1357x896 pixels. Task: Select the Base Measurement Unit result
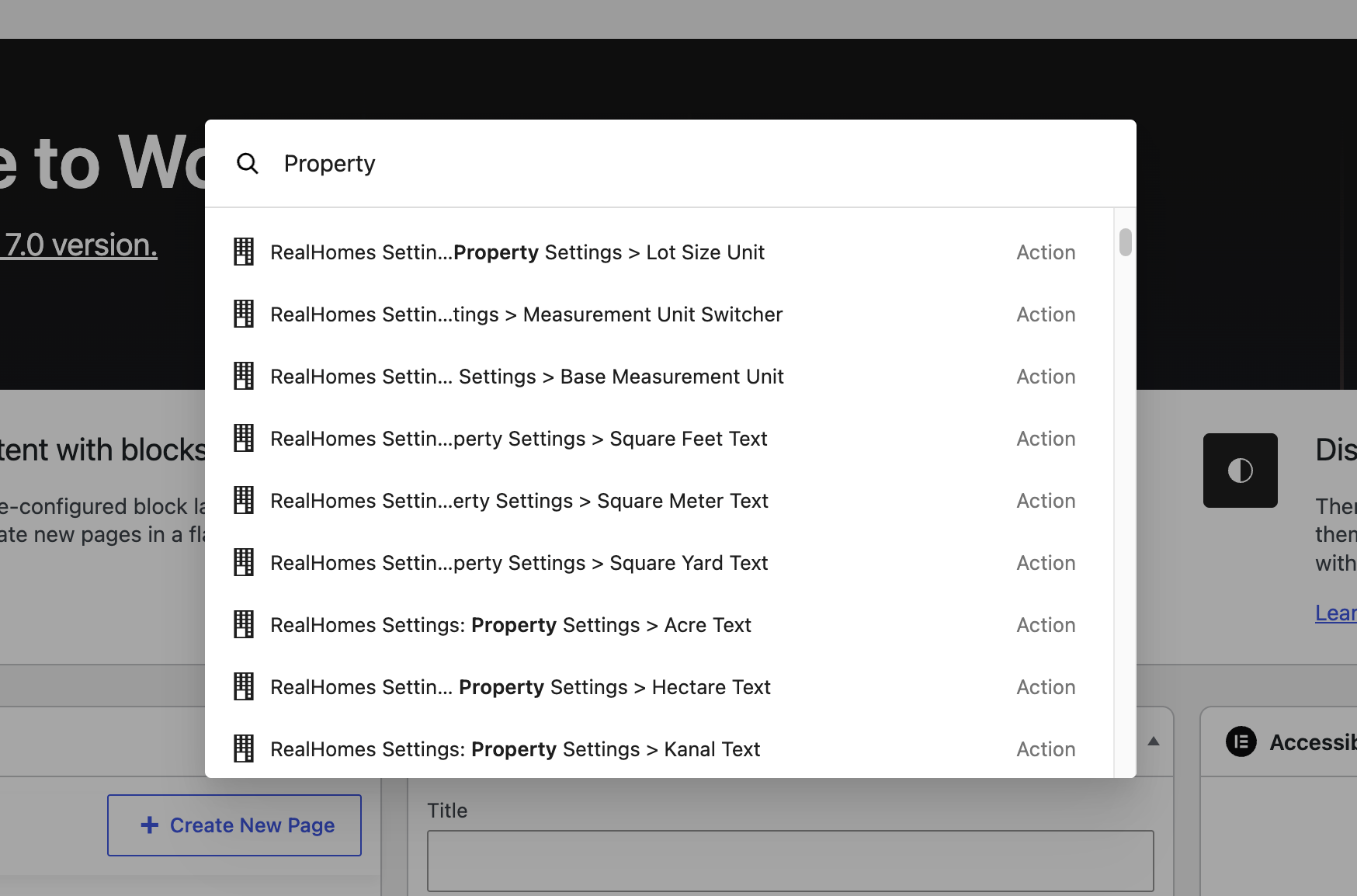coord(659,377)
